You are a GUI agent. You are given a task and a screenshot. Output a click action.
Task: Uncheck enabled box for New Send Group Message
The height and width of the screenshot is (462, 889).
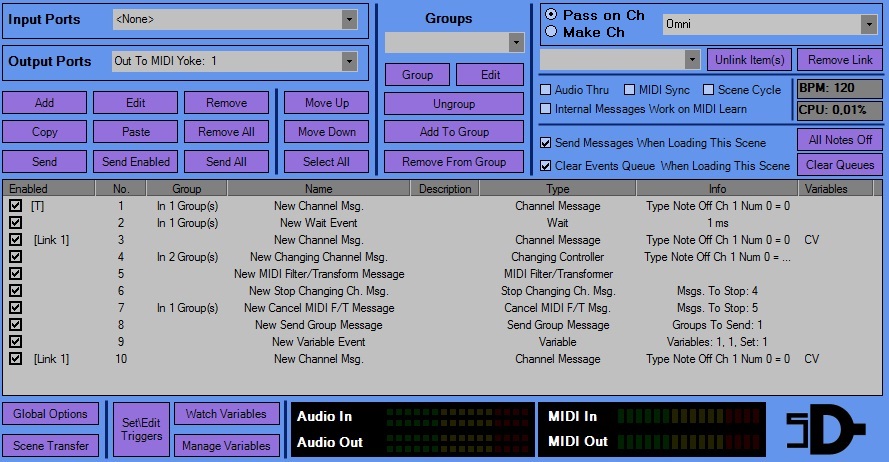[15, 325]
